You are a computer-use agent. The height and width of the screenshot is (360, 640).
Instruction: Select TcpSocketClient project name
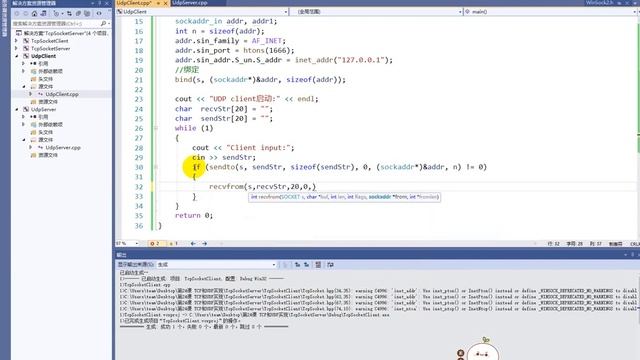(49, 41)
